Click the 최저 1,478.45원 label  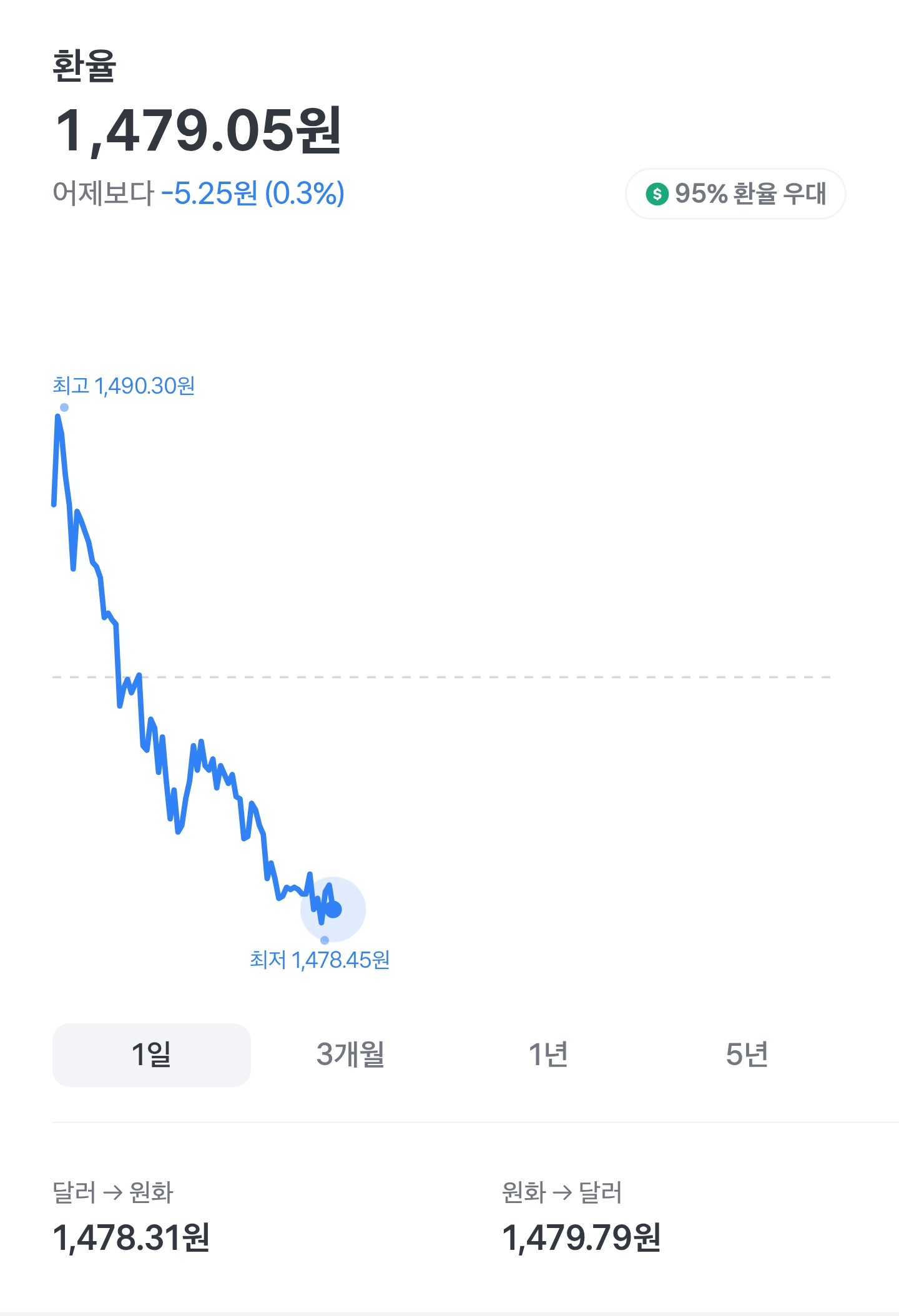tap(320, 960)
